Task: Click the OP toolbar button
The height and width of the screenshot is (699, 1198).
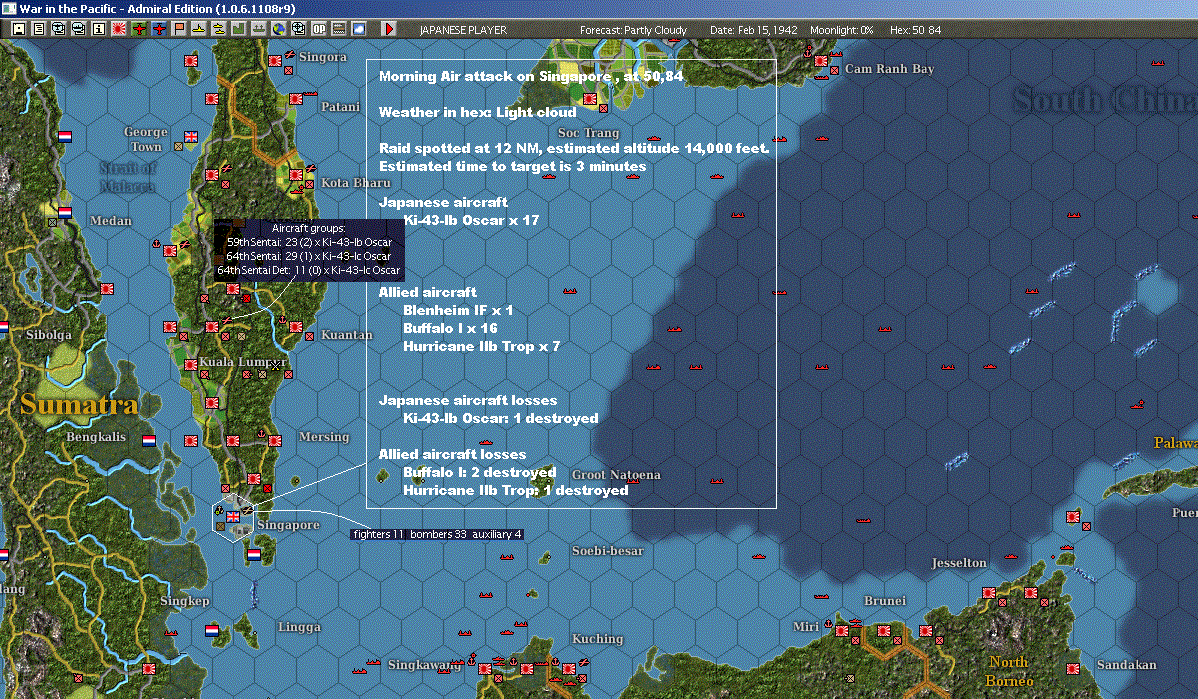Action: click(x=319, y=29)
